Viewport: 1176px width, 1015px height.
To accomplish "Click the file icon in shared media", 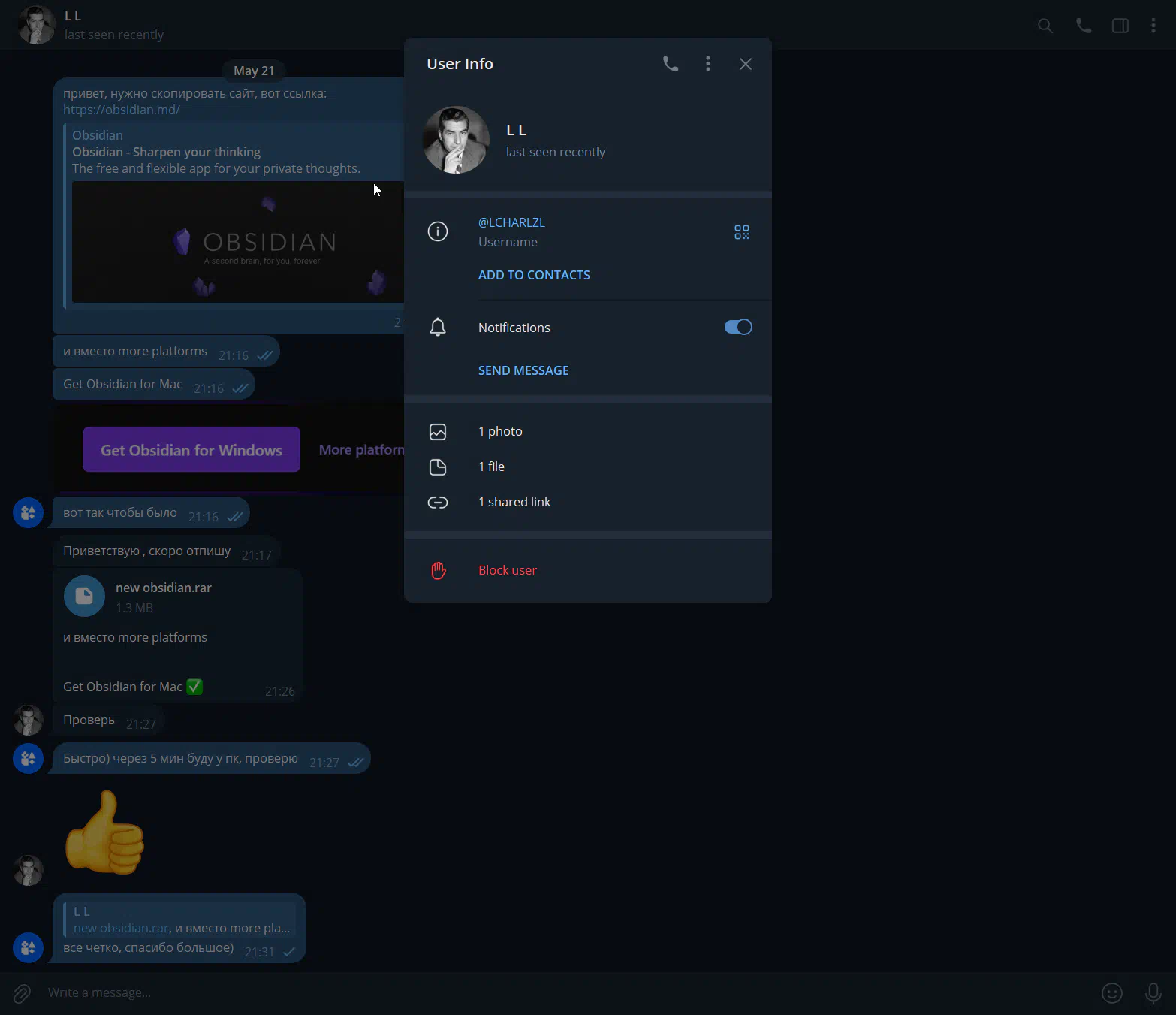I will point(438,467).
